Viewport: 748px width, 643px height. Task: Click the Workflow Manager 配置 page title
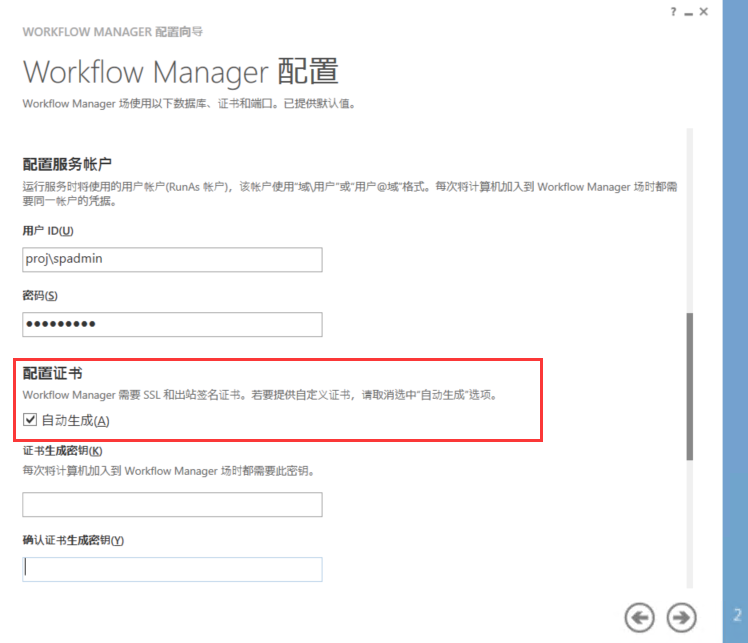tap(181, 72)
